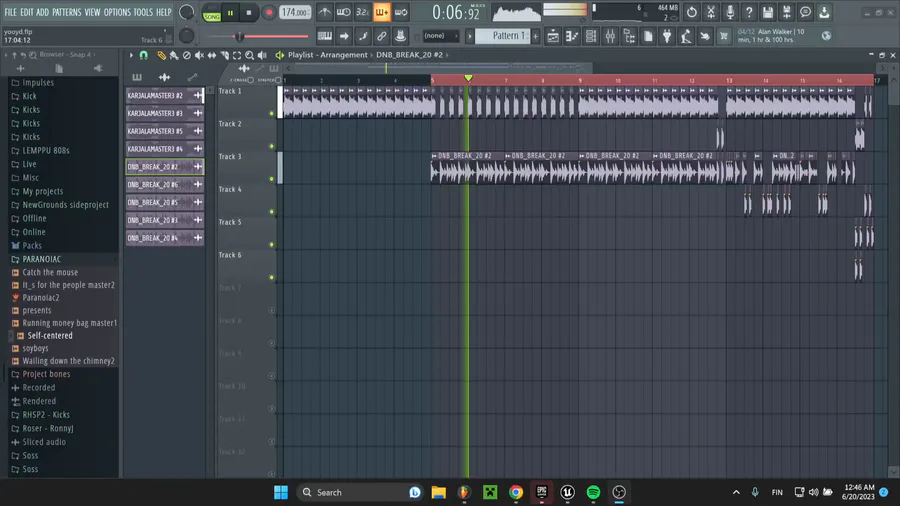Select the playlist Delete tool
The height and width of the screenshot is (506, 900).
[x=187, y=55]
